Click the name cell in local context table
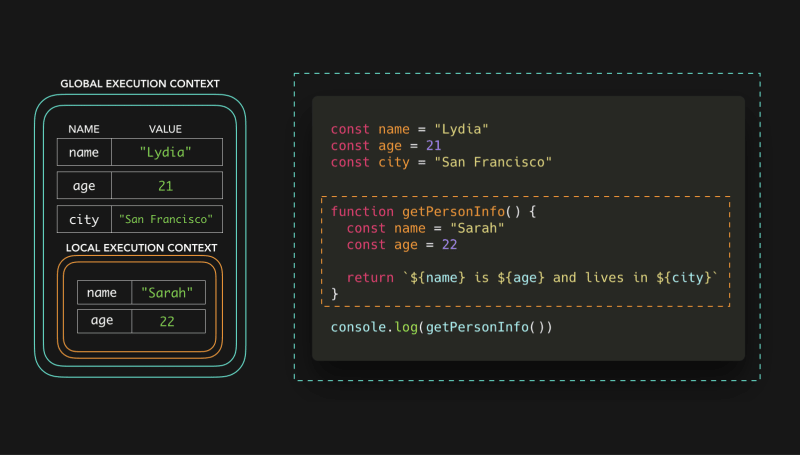The height and width of the screenshot is (455, 800). pyautogui.click(x=104, y=293)
